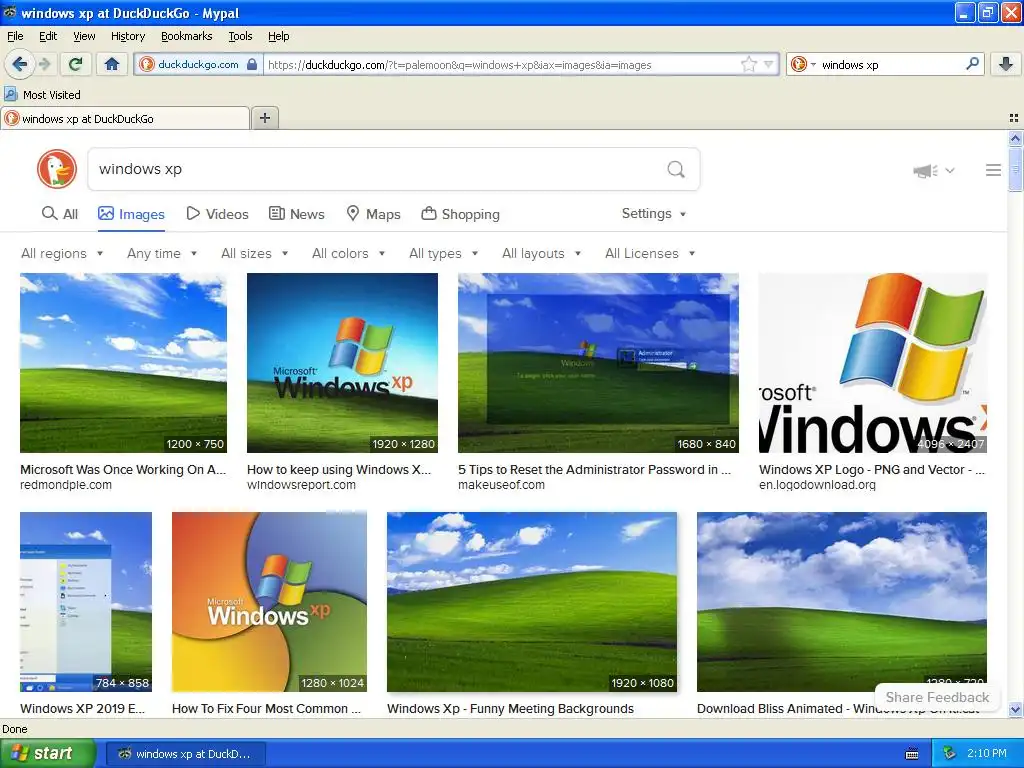
Task: Click the makeuseof.com source link
Action: click(501, 485)
